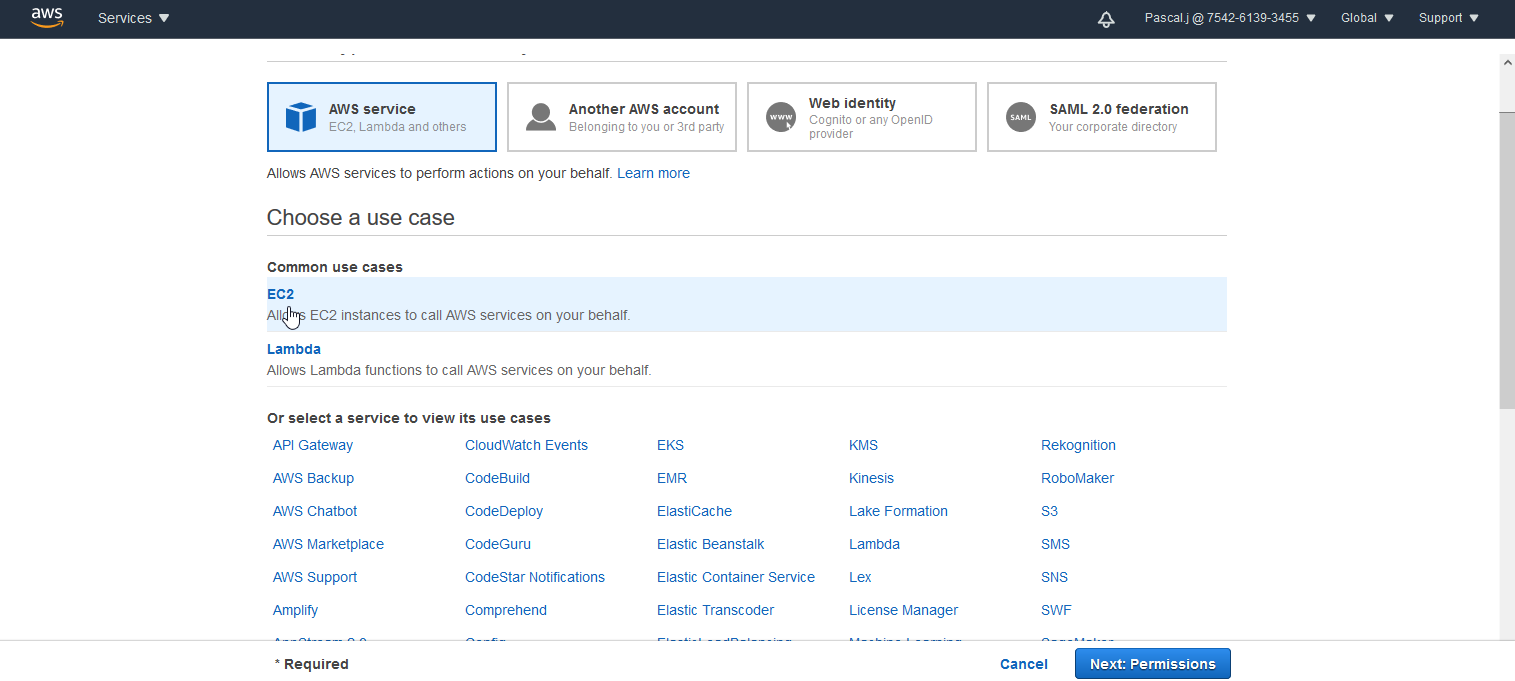The width and height of the screenshot is (1515, 681).
Task: Click the scrollbar up arrow
Action: click(1507, 62)
